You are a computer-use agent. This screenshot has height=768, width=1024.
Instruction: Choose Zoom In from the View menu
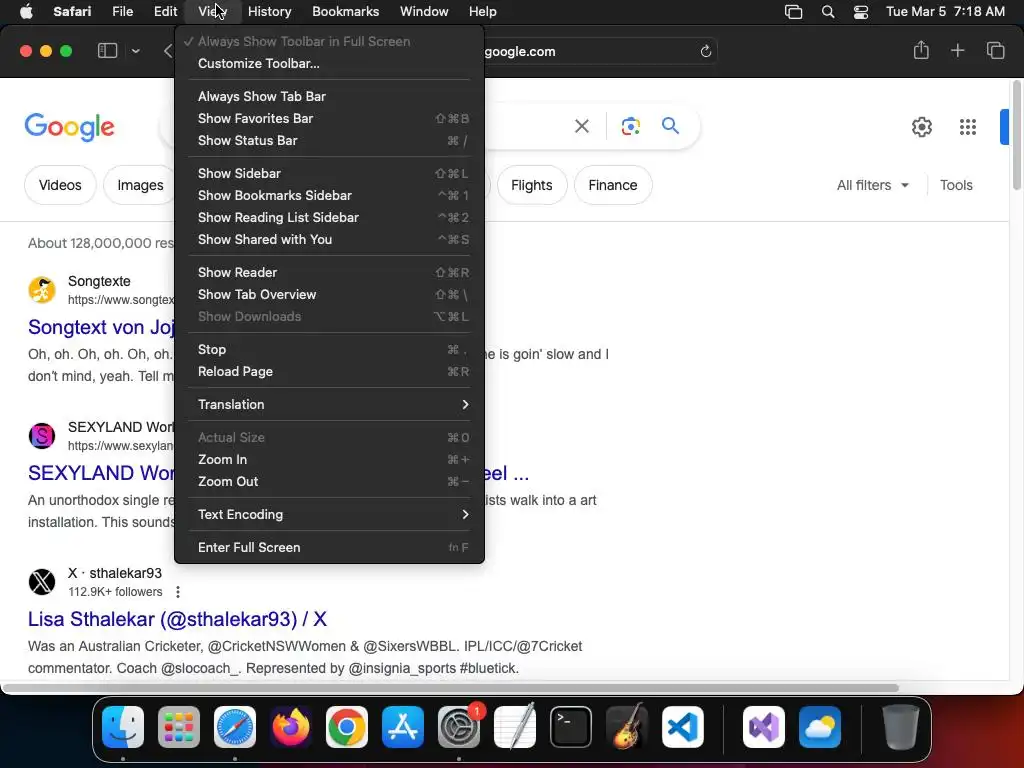coord(329,460)
